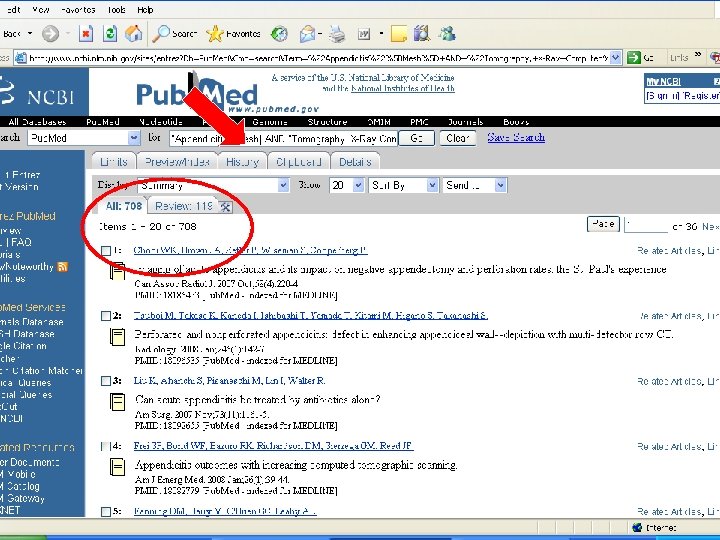This screenshot has width=720, height=540.
Task: Open Genome in the black database bar
Action: [x=270, y=122]
